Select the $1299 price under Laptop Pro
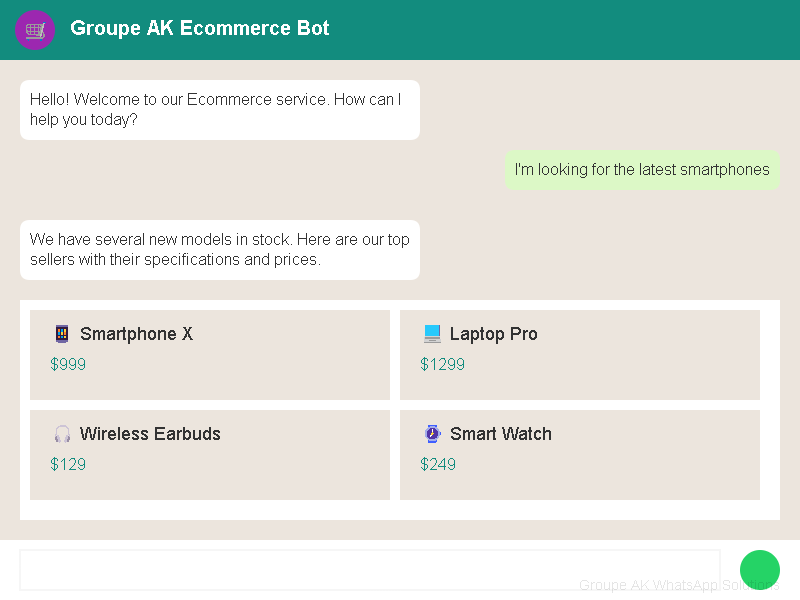 [x=442, y=364]
